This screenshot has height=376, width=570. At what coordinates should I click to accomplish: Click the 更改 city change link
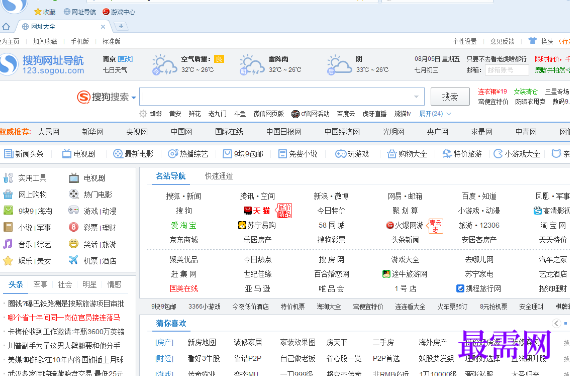tap(125, 59)
